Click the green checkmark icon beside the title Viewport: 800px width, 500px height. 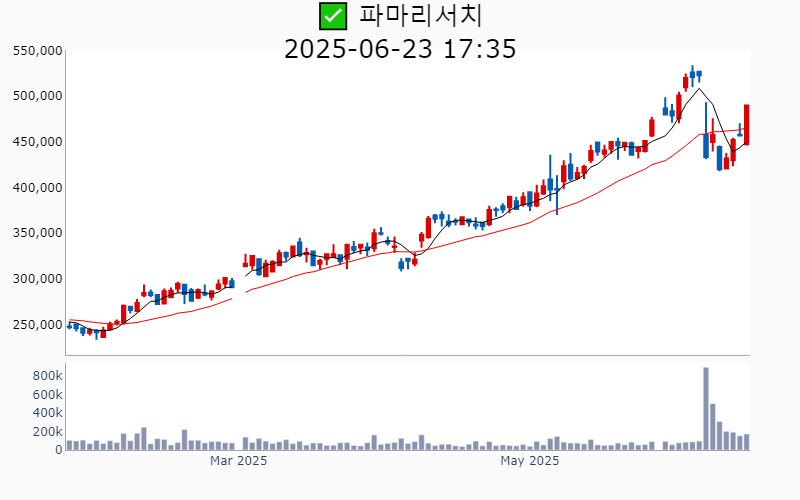[333, 16]
